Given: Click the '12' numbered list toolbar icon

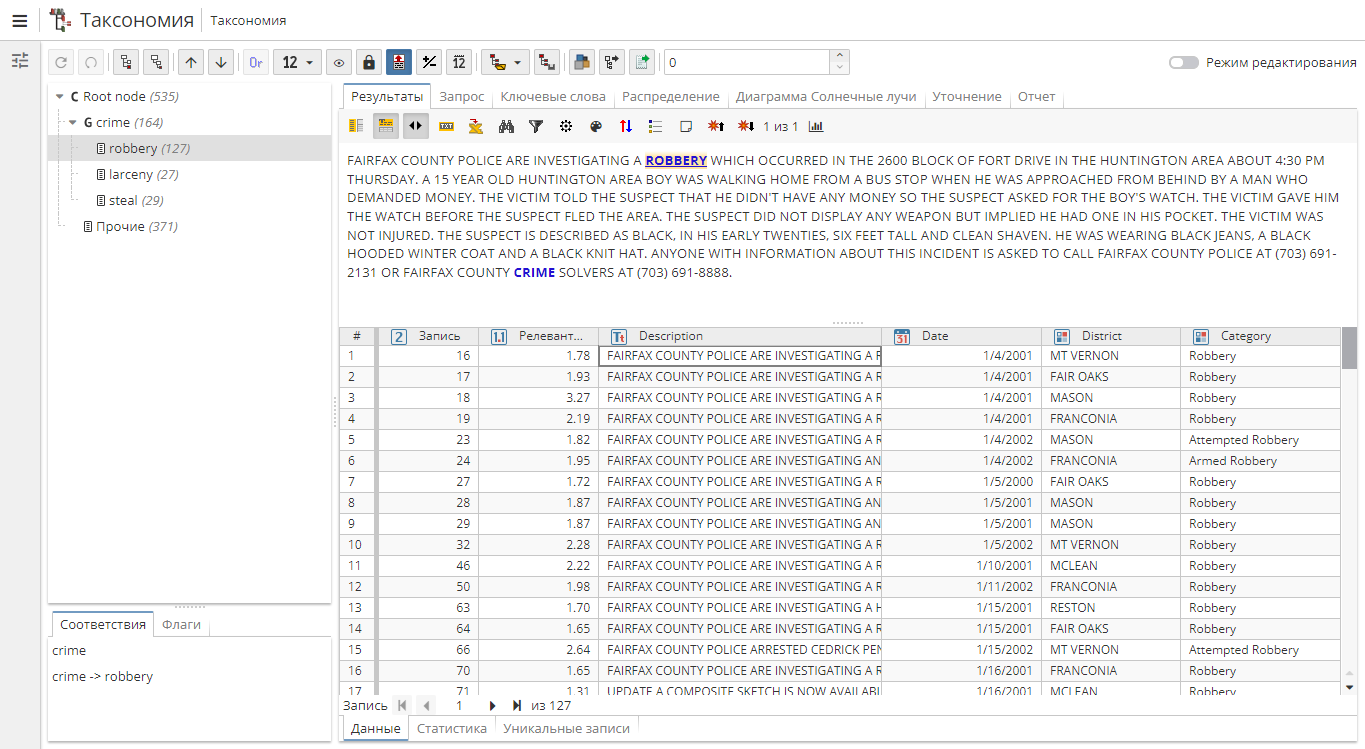Looking at the screenshot, I should pos(459,62).
